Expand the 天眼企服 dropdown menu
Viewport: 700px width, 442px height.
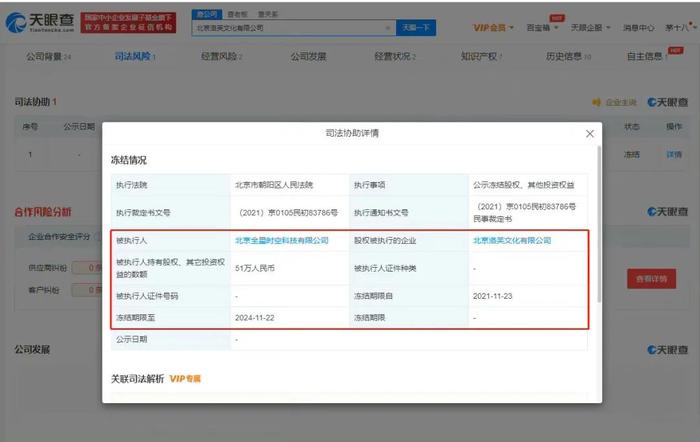point(590,28)
